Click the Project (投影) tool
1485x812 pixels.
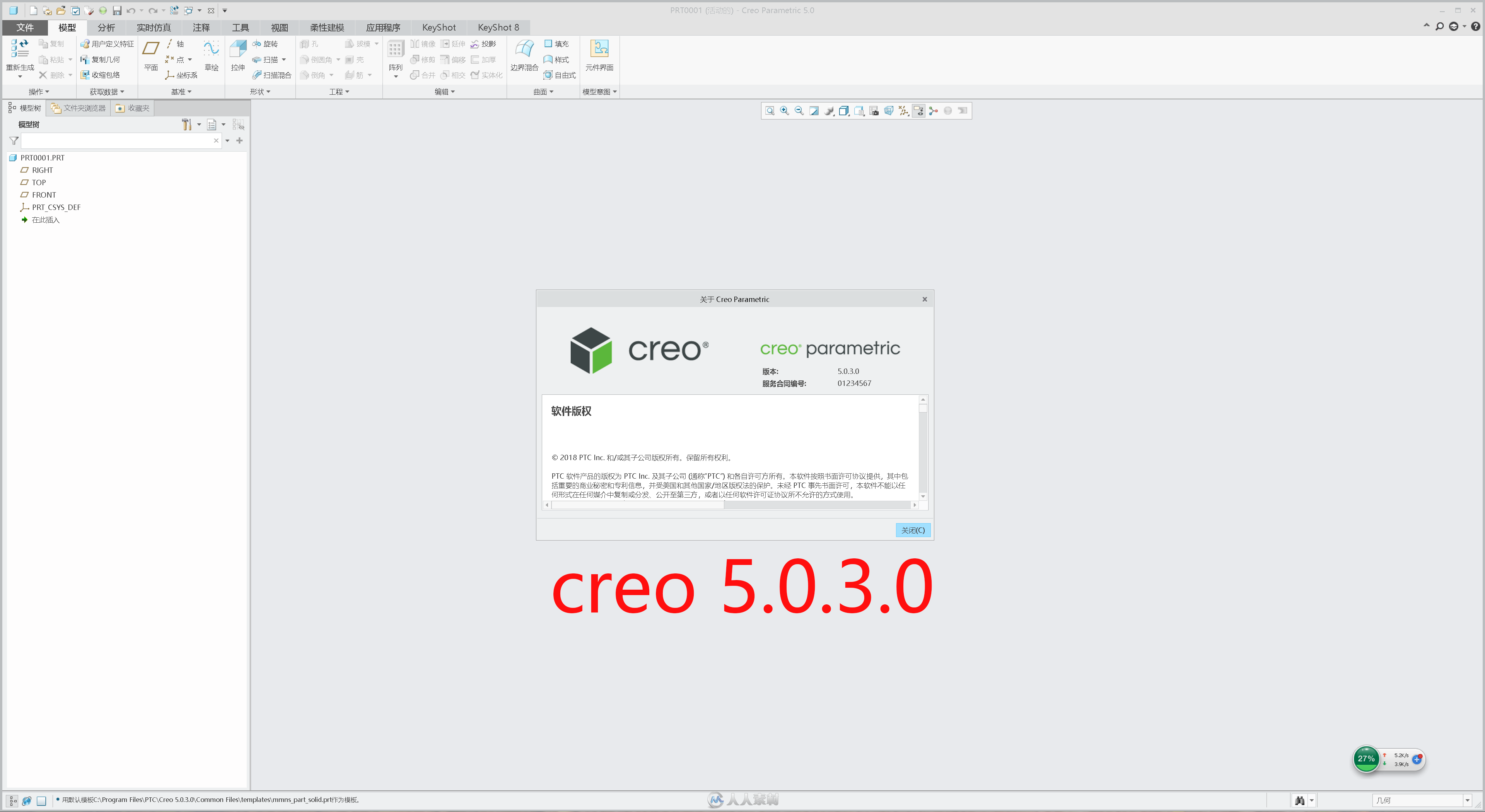(483, 44)
